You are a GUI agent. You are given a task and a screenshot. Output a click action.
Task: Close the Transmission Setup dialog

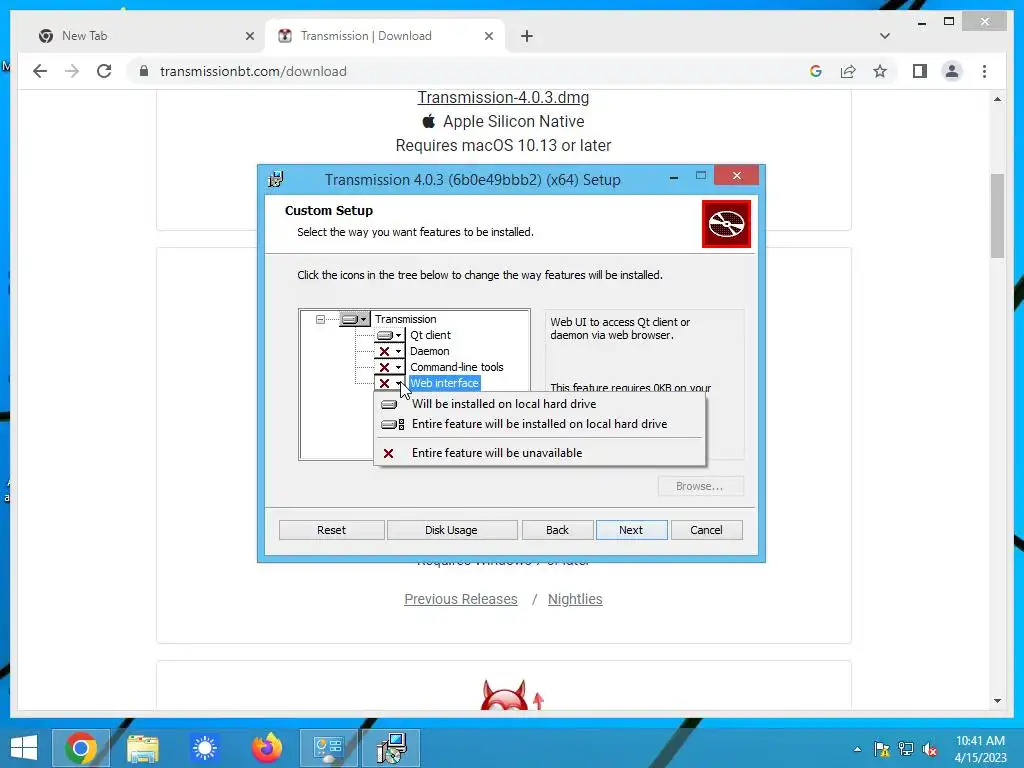point(737,176)
